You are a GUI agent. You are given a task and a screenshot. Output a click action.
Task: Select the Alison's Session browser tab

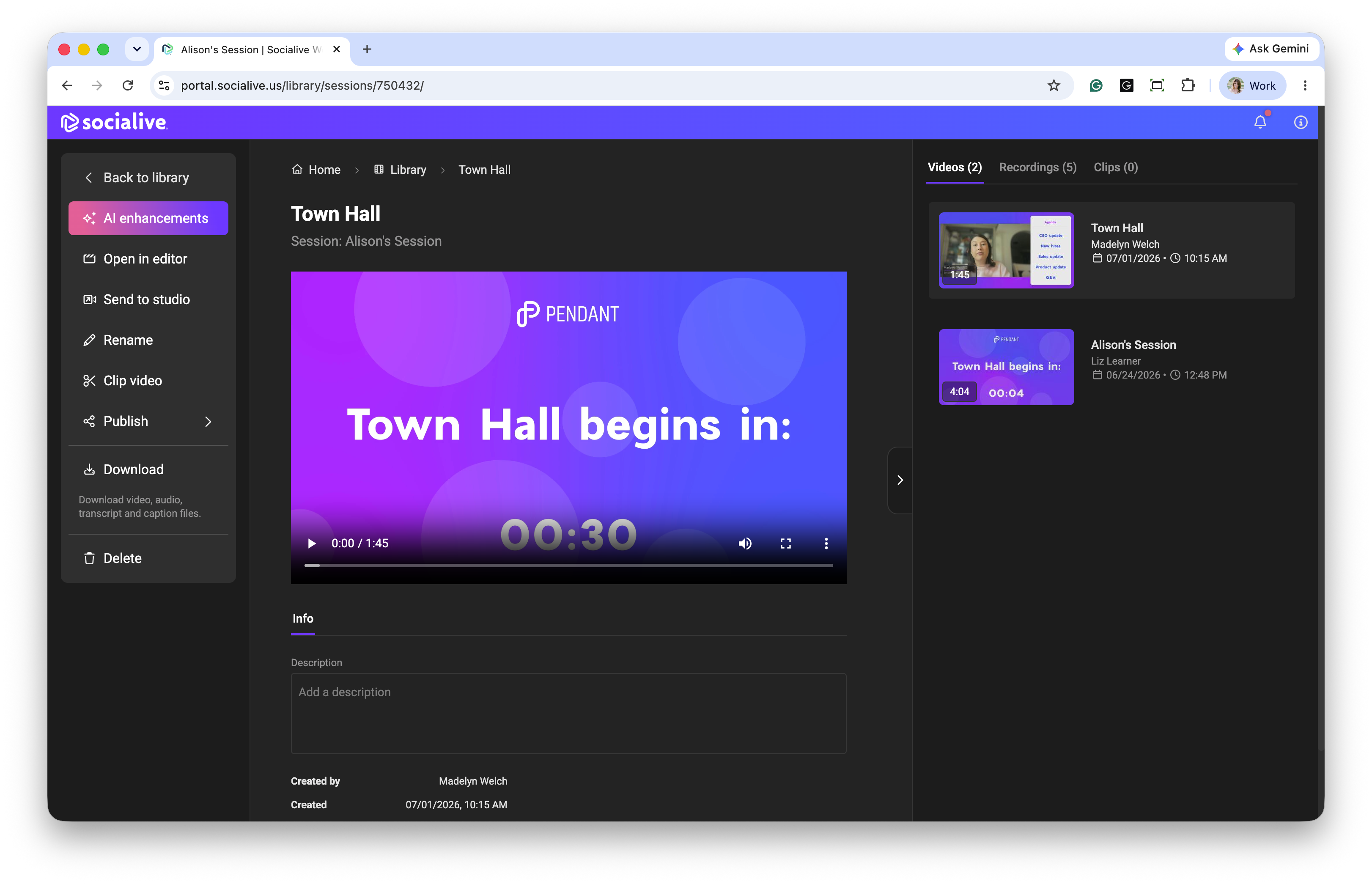coord(251,49)
